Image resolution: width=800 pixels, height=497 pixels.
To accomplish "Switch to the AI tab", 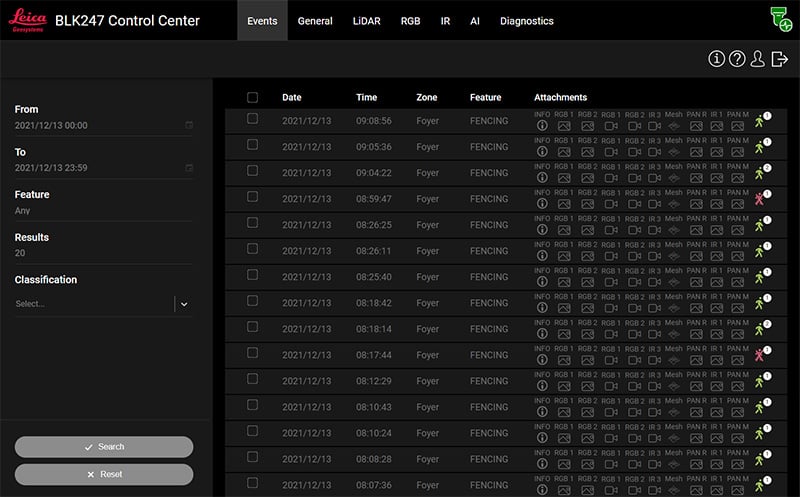I will pos(474,21).
